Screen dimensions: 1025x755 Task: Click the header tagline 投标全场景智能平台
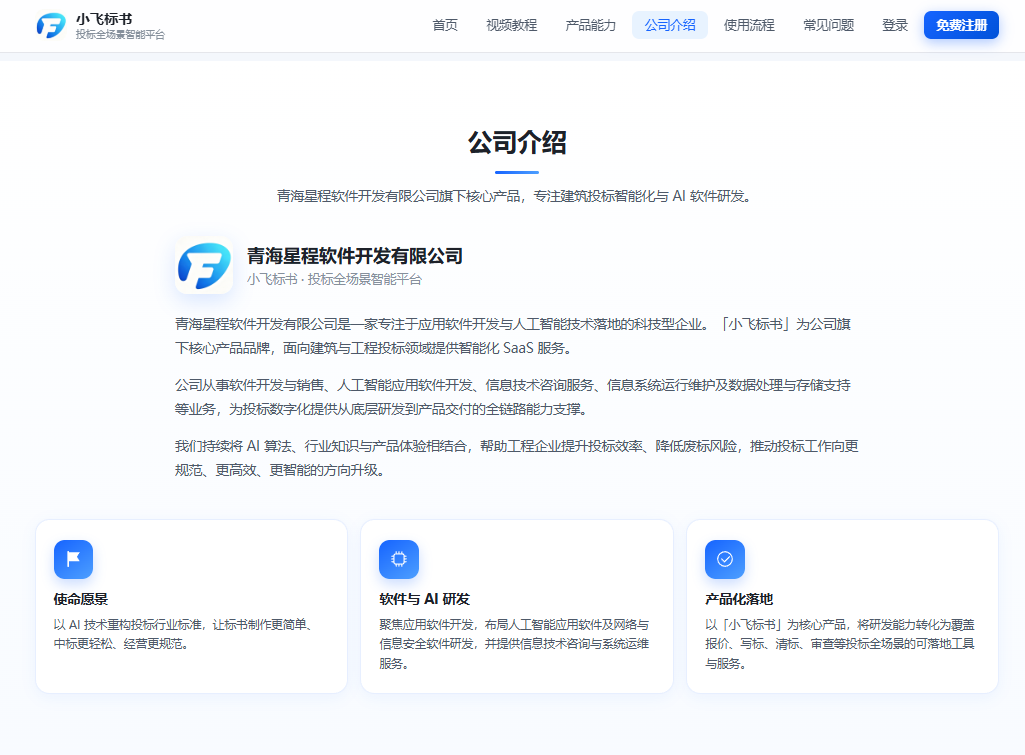120,35
